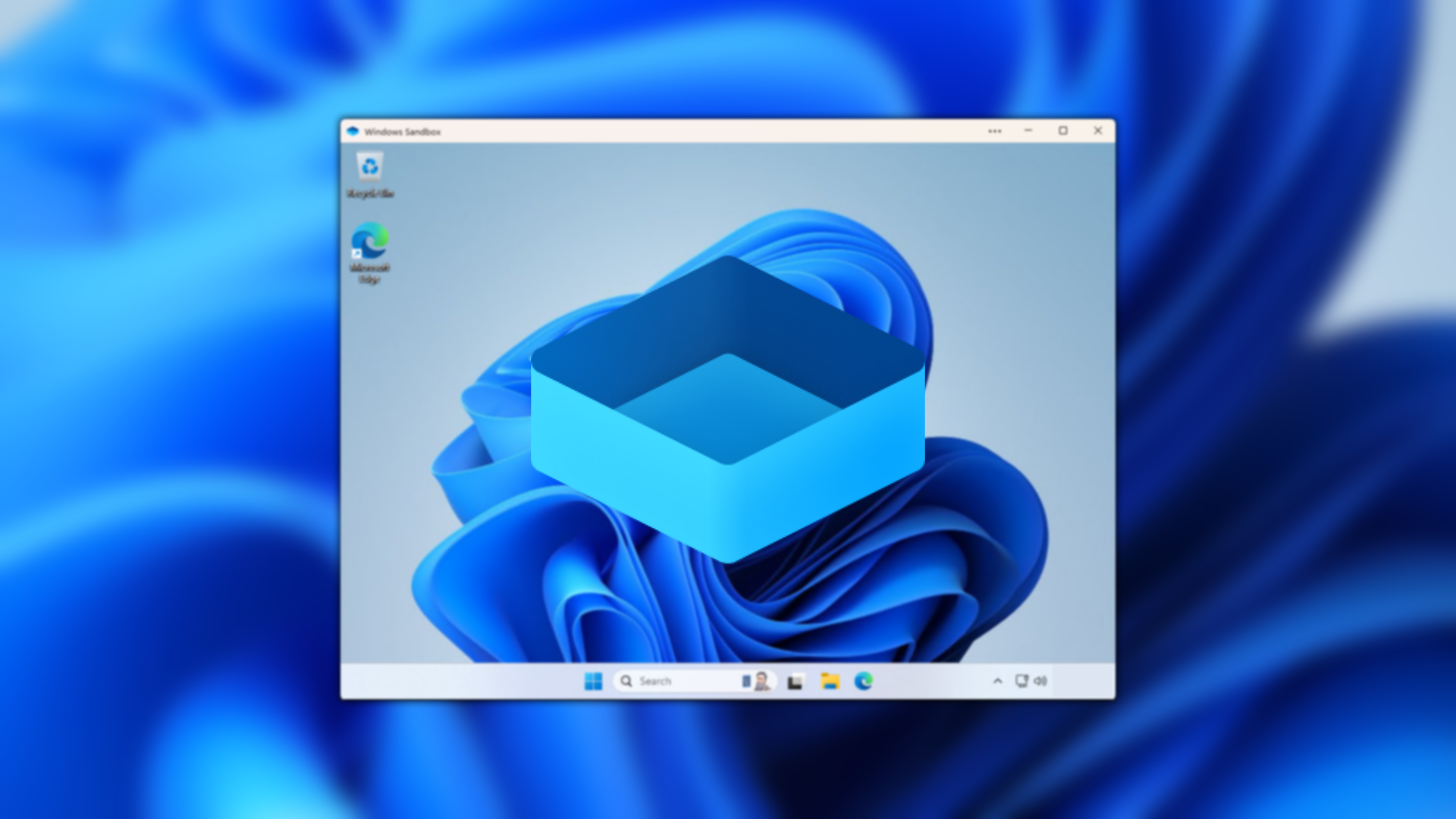Click the magnifier icon in the search box
Screen dimensions: 1456x819
coord(626,681)
